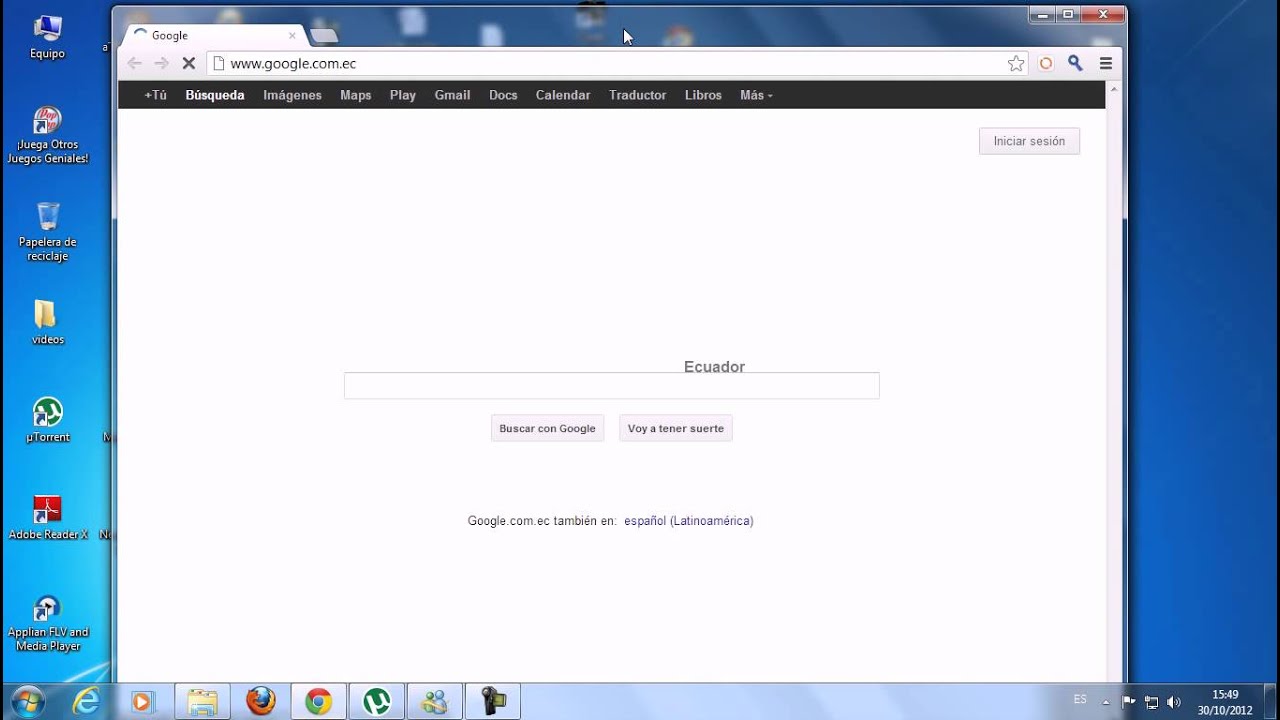Select Búsqueda in the Google bar
Image resolution: width=1280 pixels, height=720 pixels.
coord(215,95)
